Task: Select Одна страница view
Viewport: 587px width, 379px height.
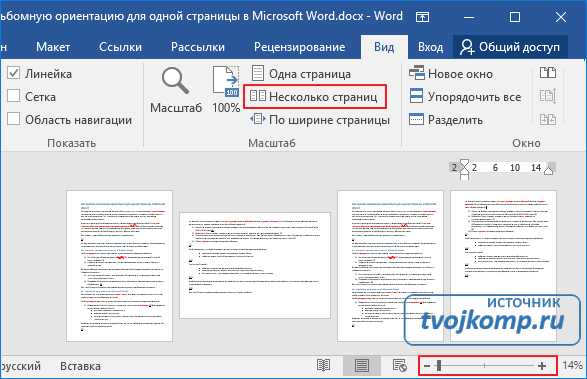Action: click(x=301, y=74)
